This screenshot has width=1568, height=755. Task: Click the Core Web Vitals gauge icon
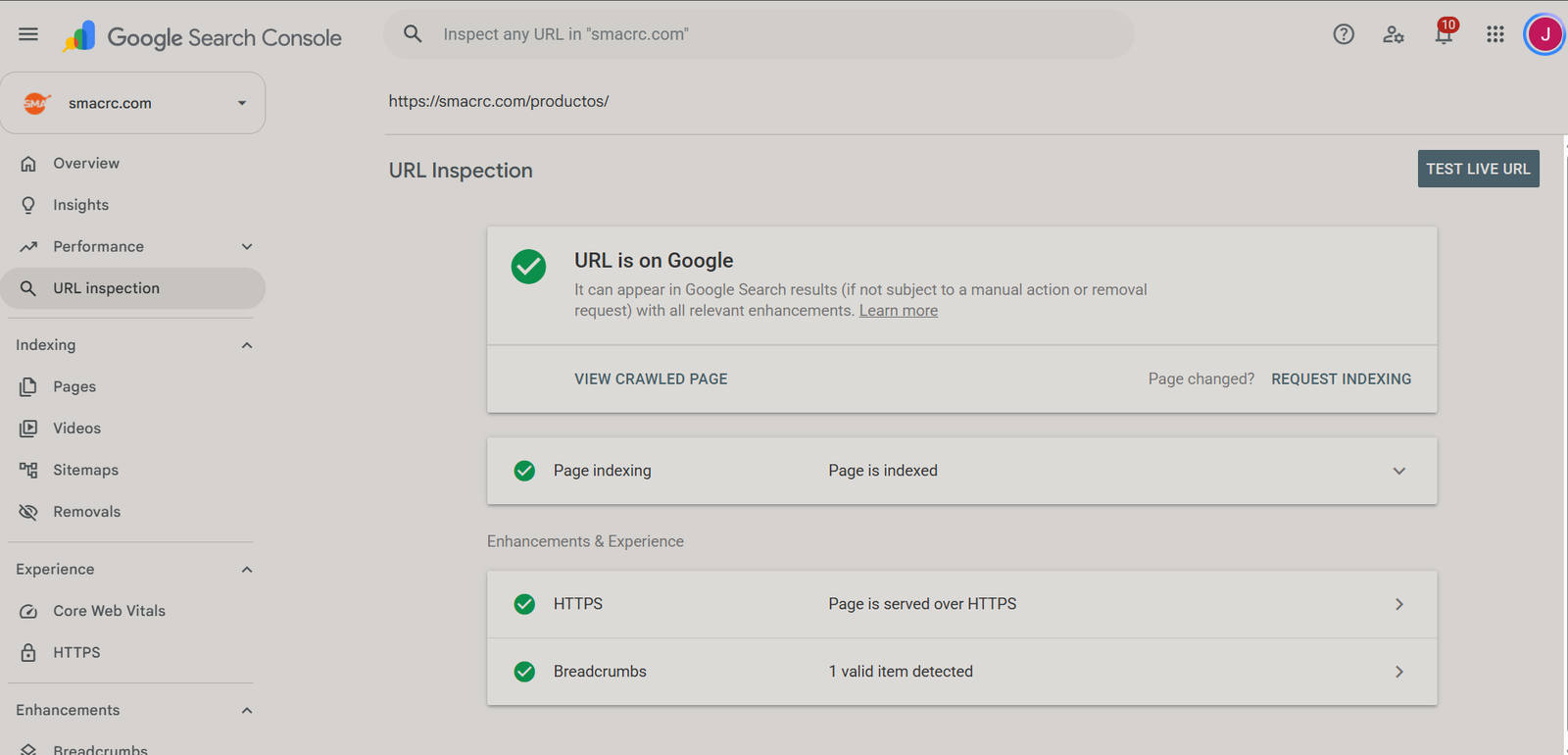28,611
